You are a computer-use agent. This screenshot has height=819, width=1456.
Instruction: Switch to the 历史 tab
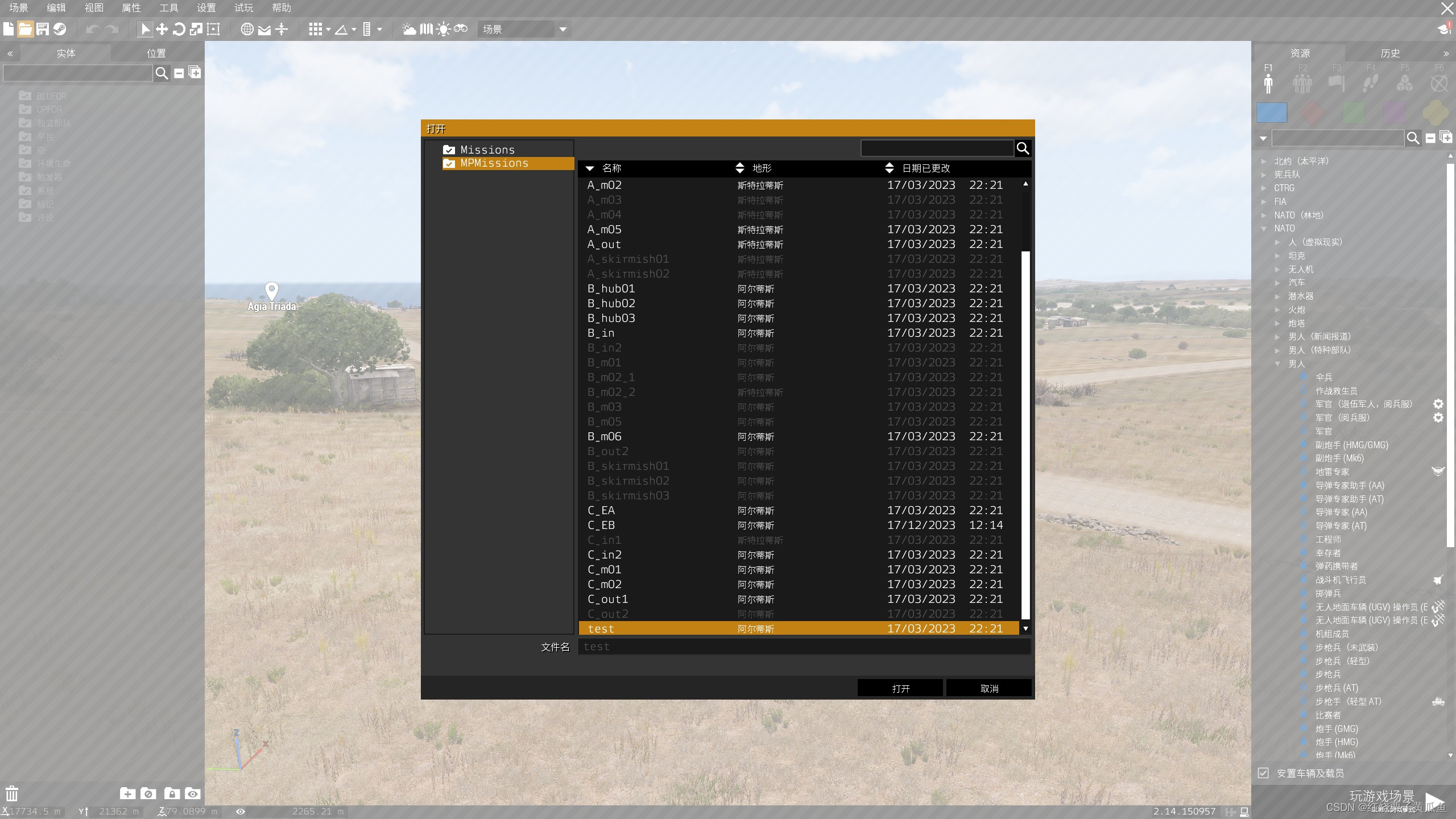point(1389,53)
